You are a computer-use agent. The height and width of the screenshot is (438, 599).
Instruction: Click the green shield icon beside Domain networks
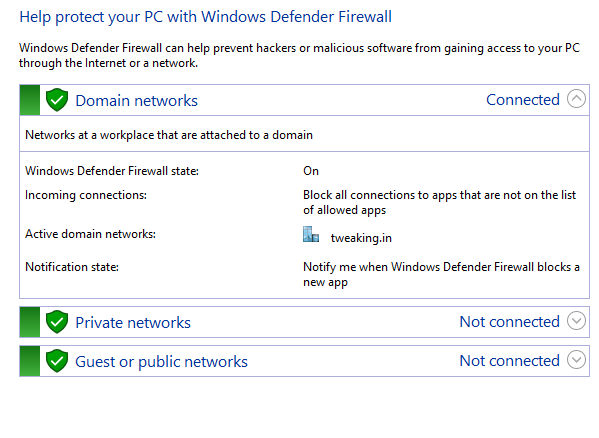[x=57, y=100]
